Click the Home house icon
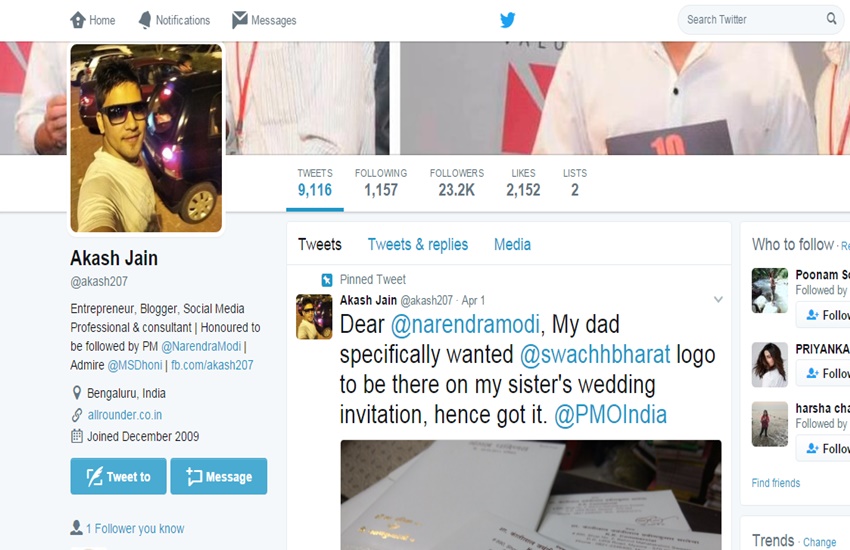This screenshot has height=550, width=850. coord(78,20)
